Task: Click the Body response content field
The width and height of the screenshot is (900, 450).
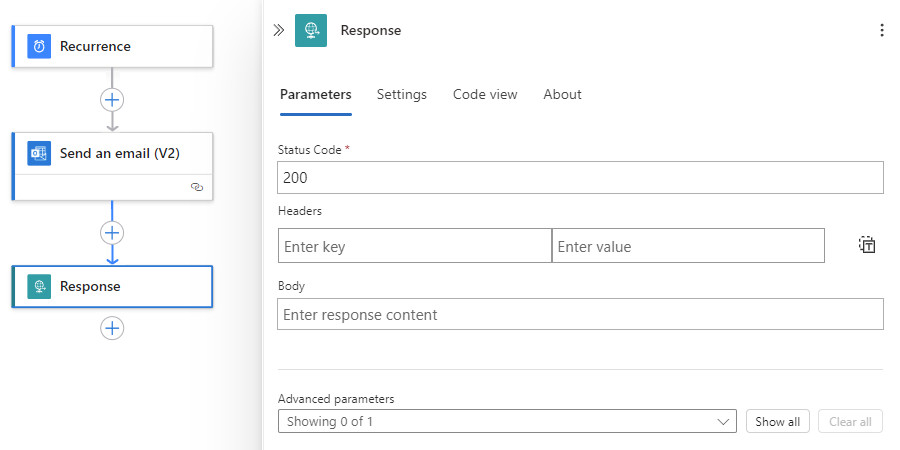Action: click(x=580, y=314)
